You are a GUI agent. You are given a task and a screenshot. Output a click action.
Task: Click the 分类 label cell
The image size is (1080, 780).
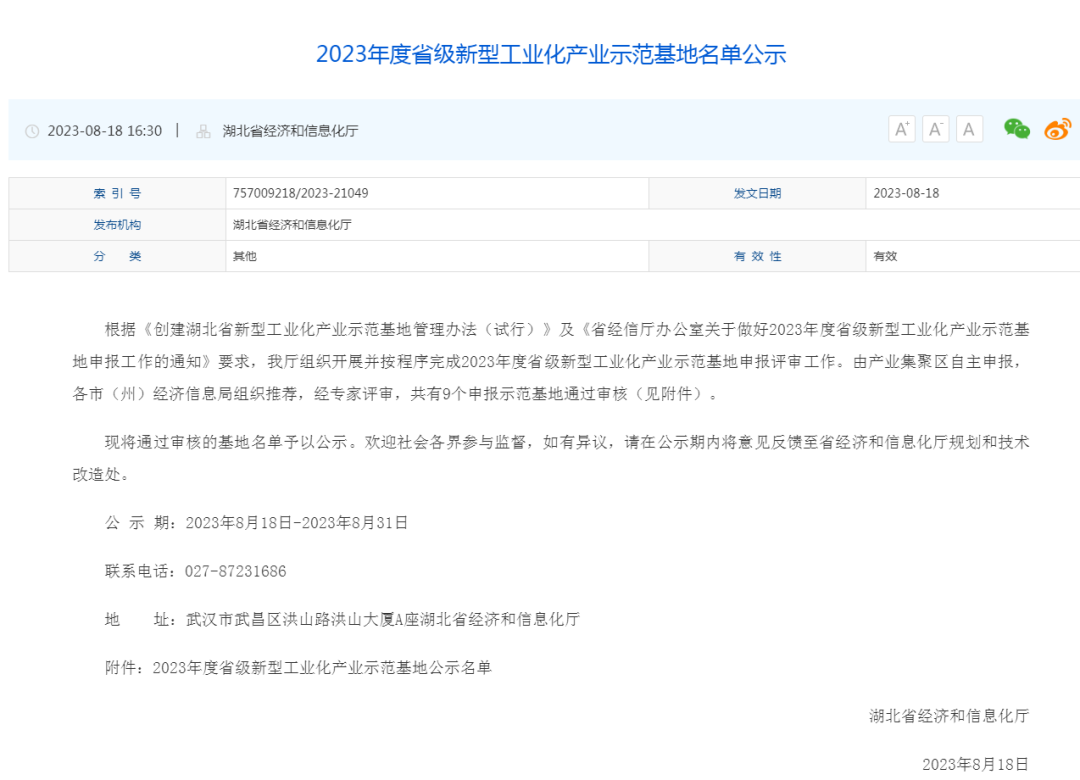coord(117,256)
